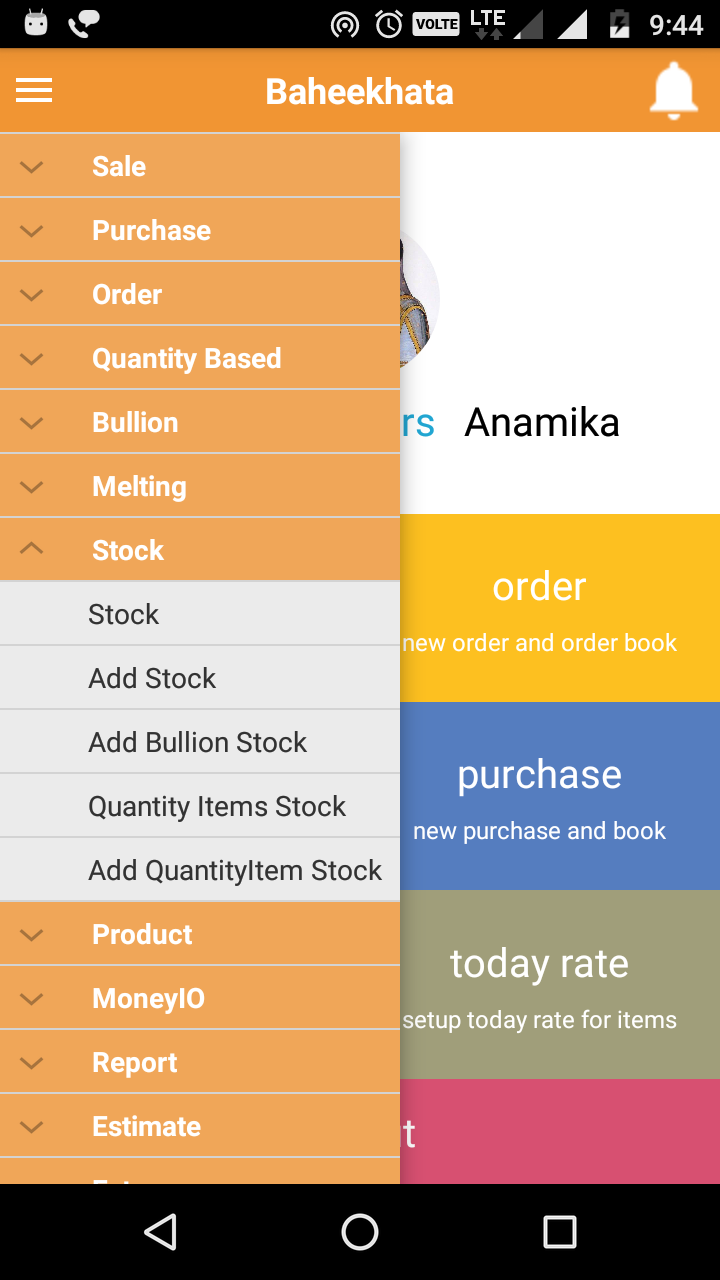Open Add Stock submenu item

[152, 678]
